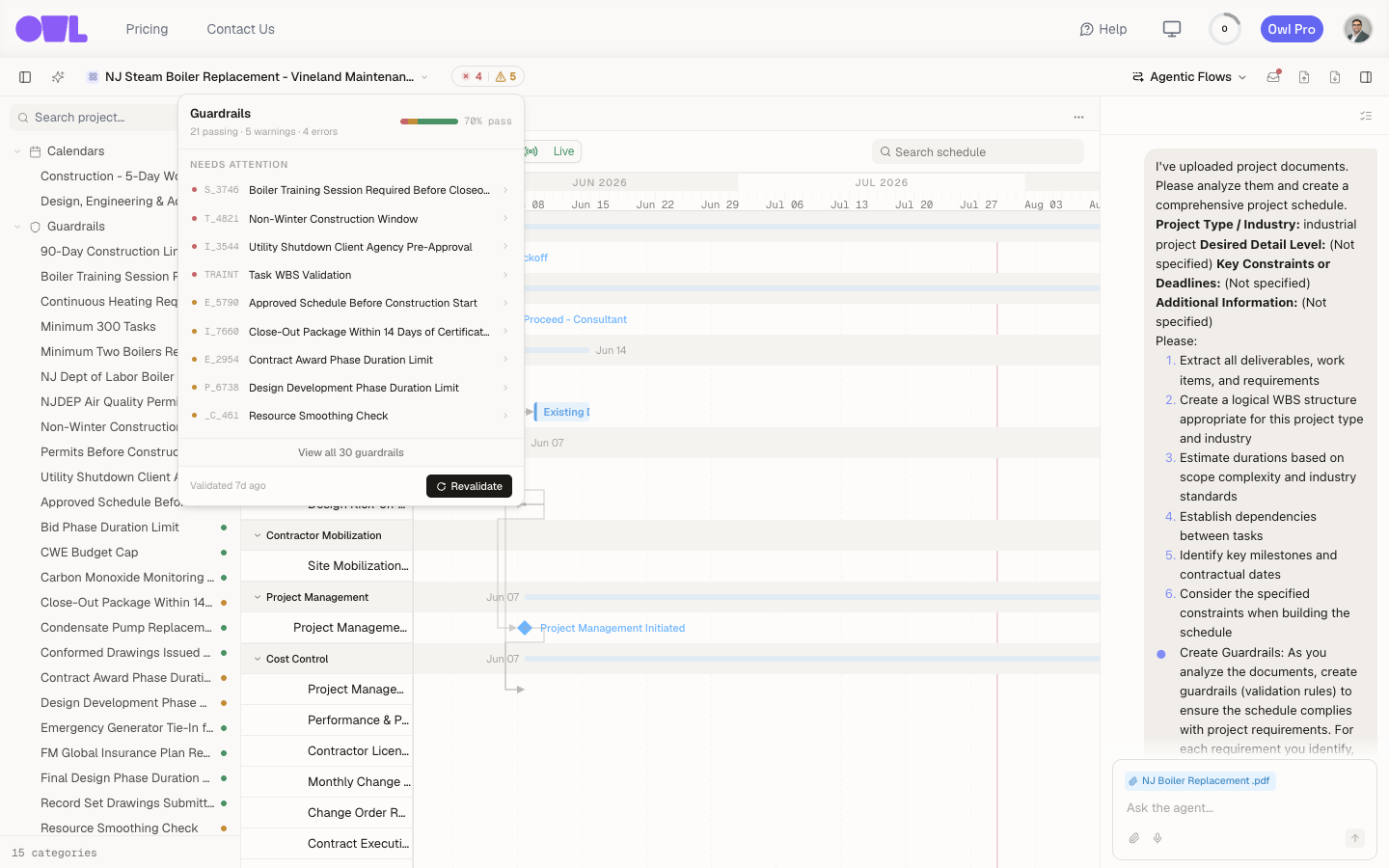1389x868 pixels.
Task: Click the Search schedule input field
Action: coord(978,151)
